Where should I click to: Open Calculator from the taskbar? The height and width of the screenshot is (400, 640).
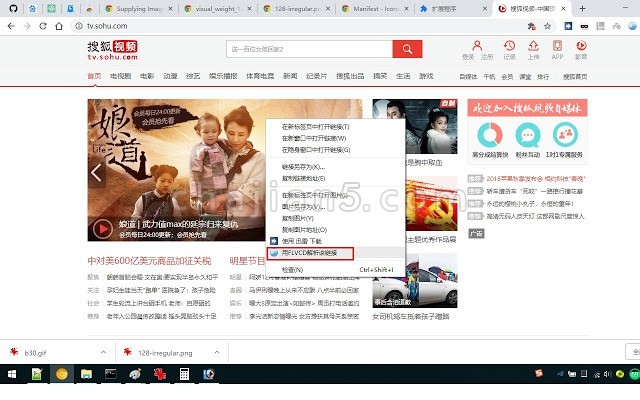pyautogui.click(x=184, y=374)
